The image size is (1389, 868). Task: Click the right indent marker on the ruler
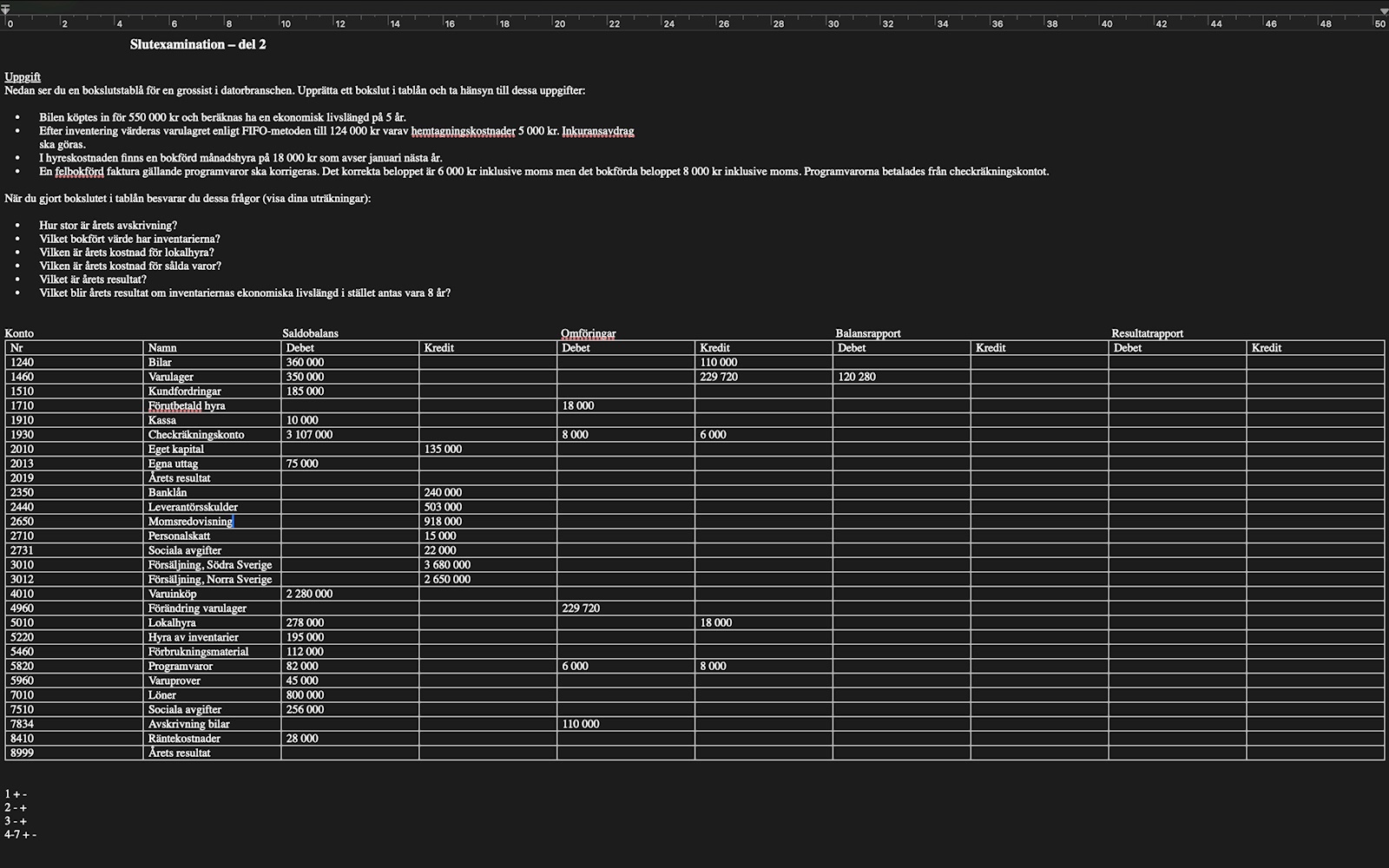[x=1384, y=10]
